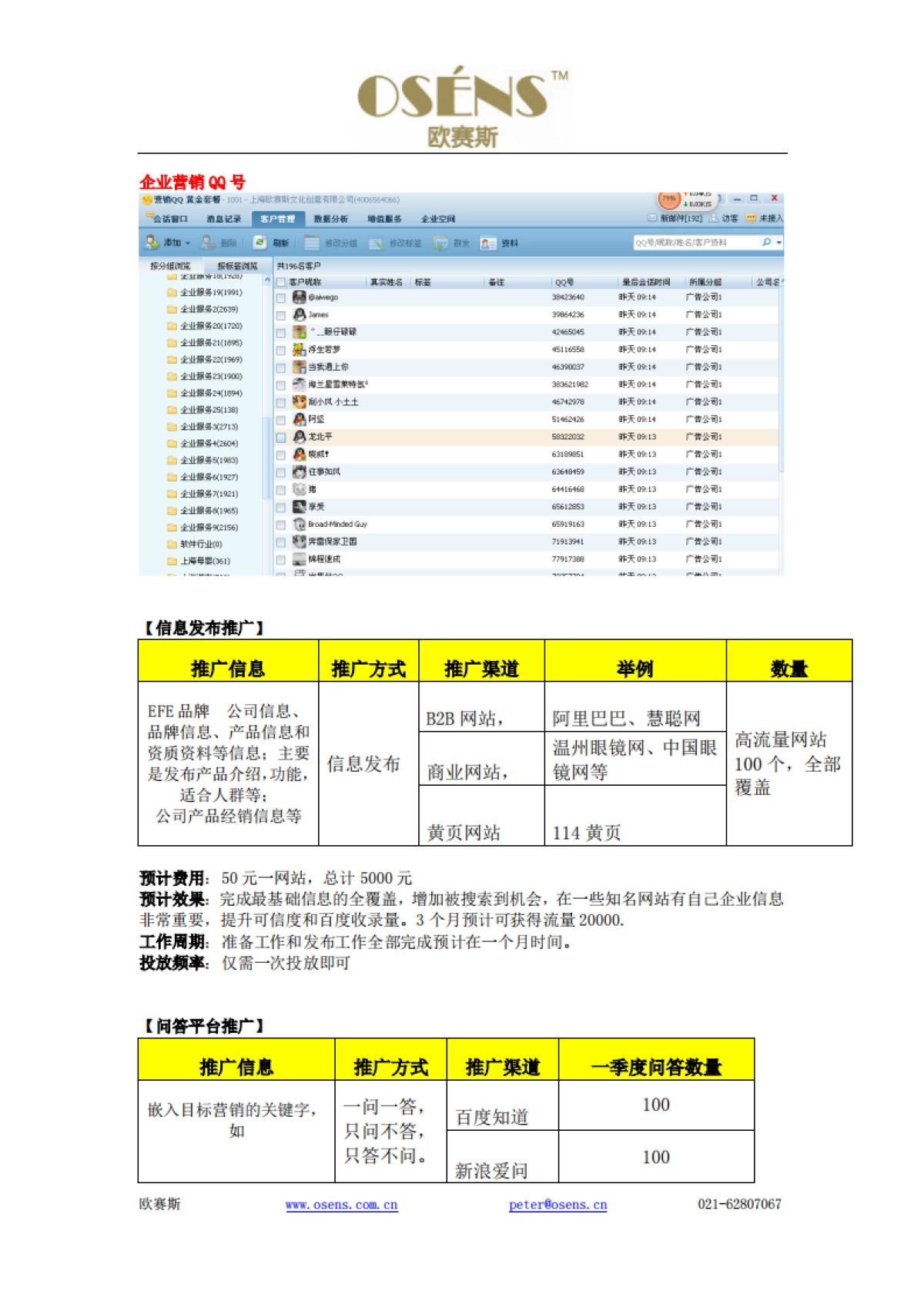Open the search box dropdown arrow
Viewport: 924px width, 1308px height.
coord(779,243)
